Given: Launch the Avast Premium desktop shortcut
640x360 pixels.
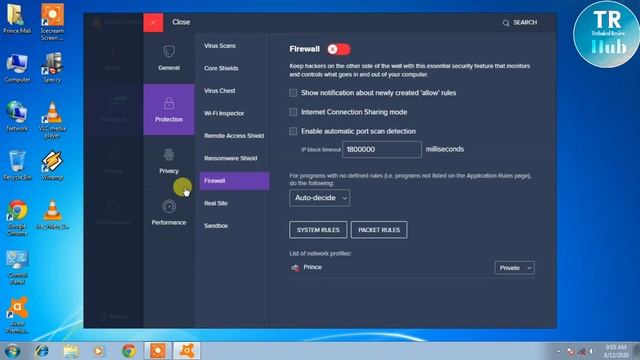Looking at the screenshot, I should click(x=17, y=316).
